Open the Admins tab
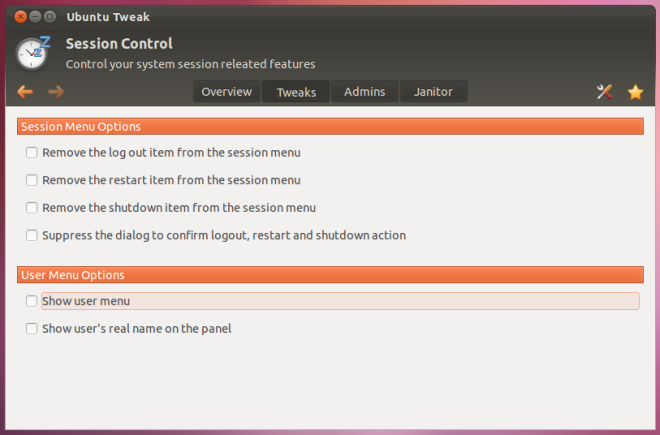This screenshot has height=435, width=660. click(x=365, y=91)
